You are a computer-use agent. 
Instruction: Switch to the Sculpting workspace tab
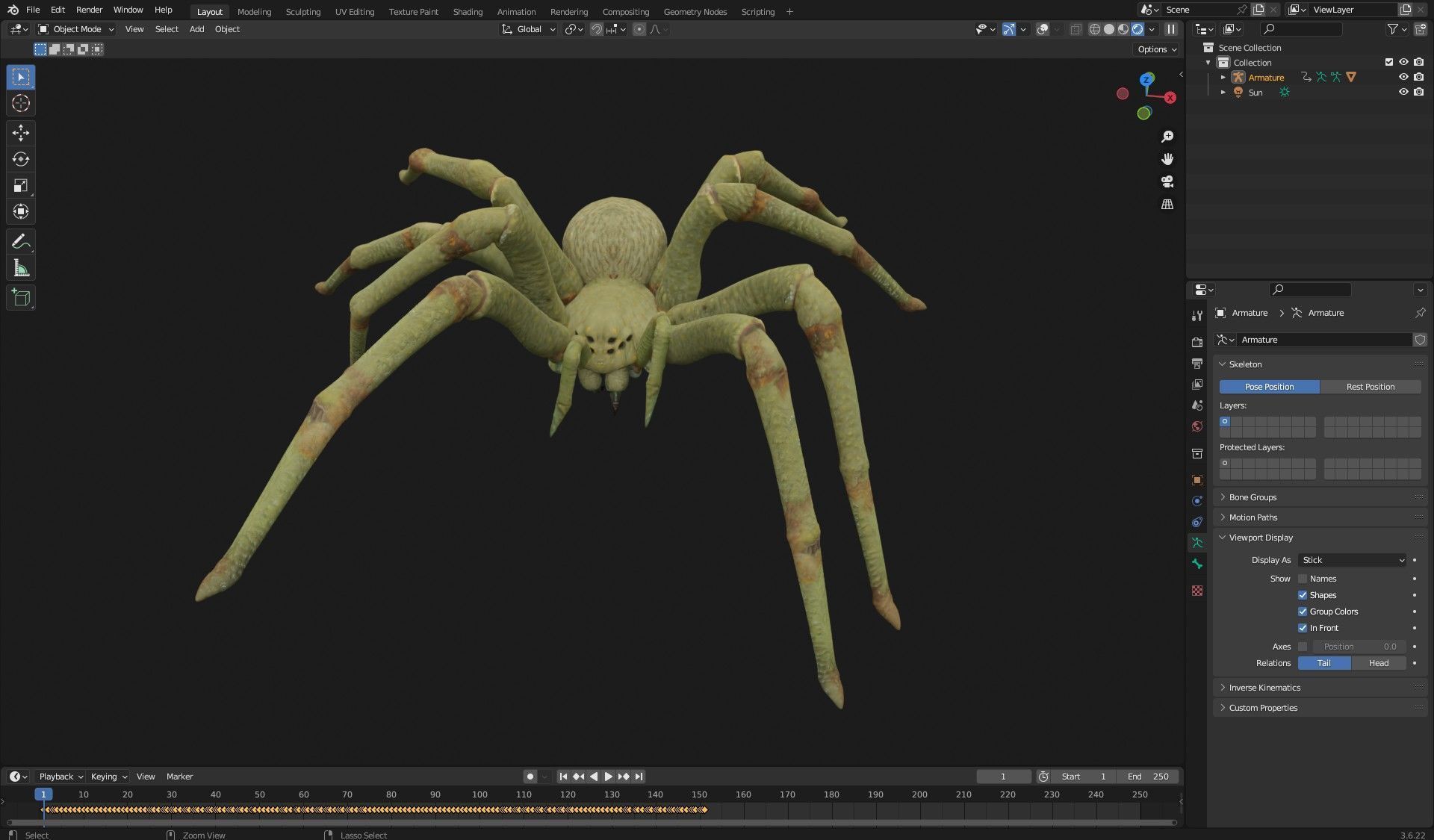(302, 11)
